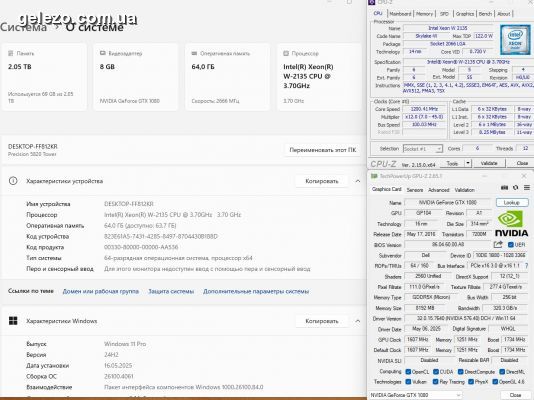Click the Core Speed value in CPU-Z
The width and height of the screenshot is (534, 400).
(424, 109)
